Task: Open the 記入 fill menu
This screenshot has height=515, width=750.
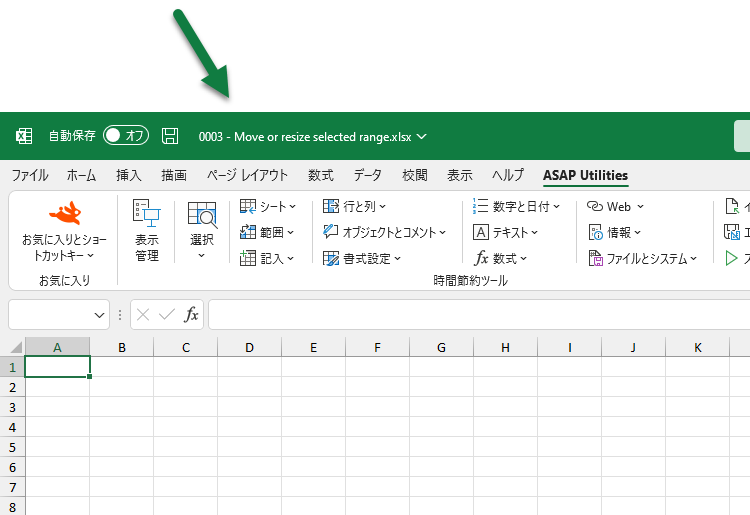Action: [x=267, y=259]
